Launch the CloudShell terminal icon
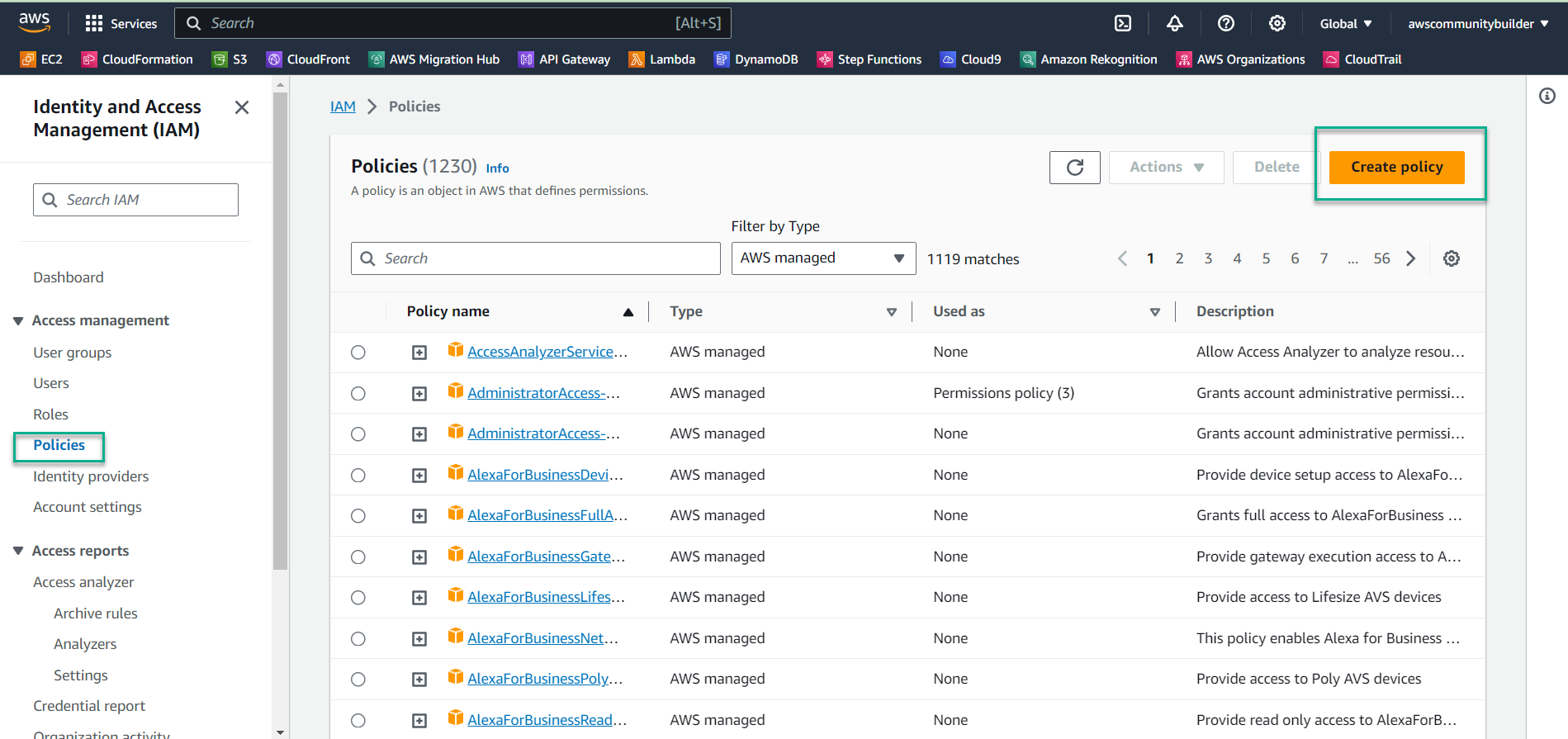Viewport: 1568px width, 739px height. click(1123, 23)
